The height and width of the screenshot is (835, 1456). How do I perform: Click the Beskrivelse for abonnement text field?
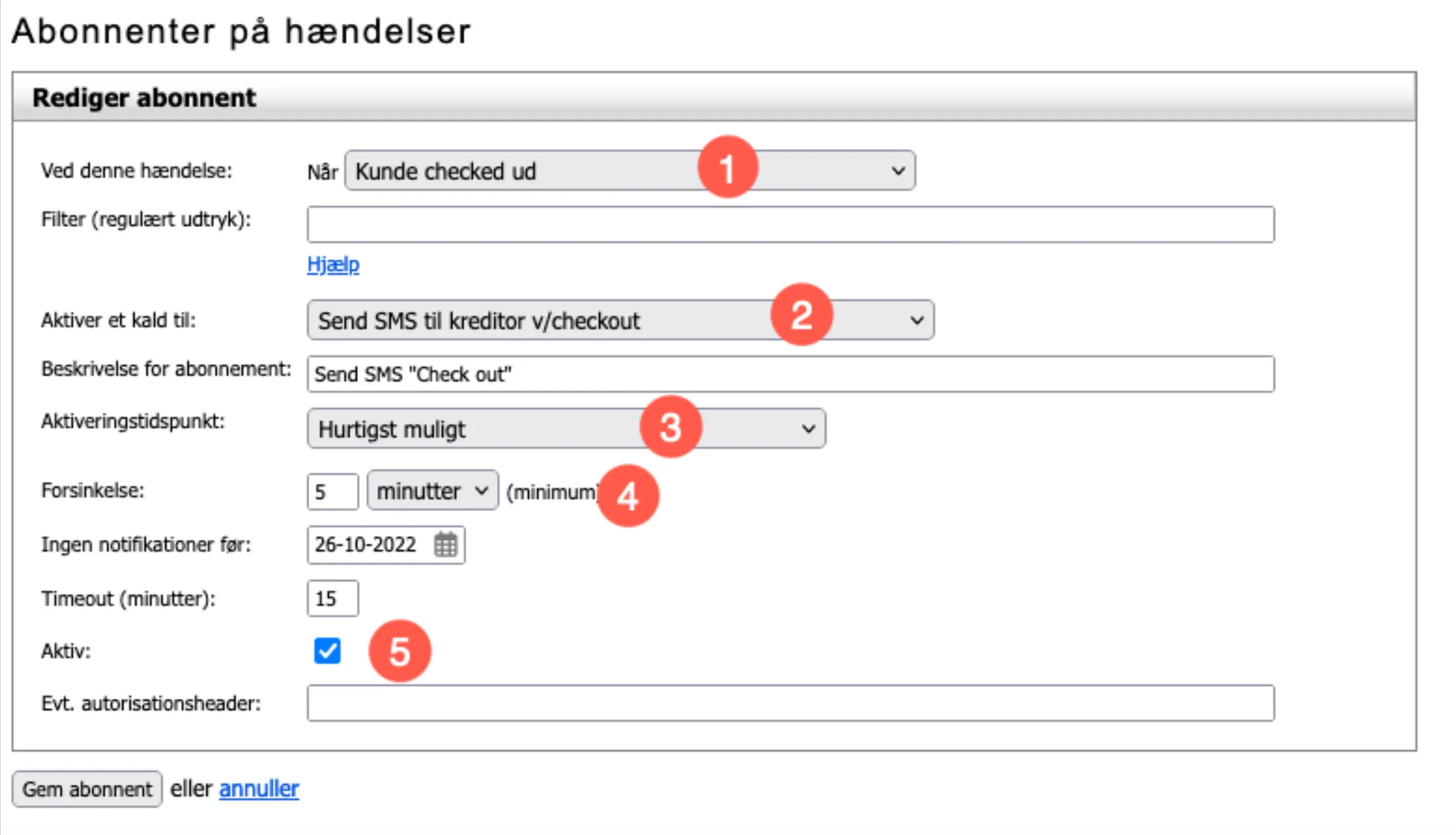pos(790,374)
